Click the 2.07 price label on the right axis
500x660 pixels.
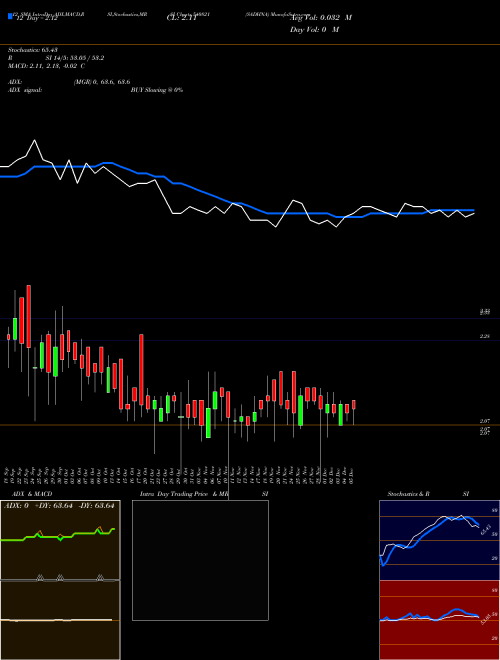[x=484, y=421]
